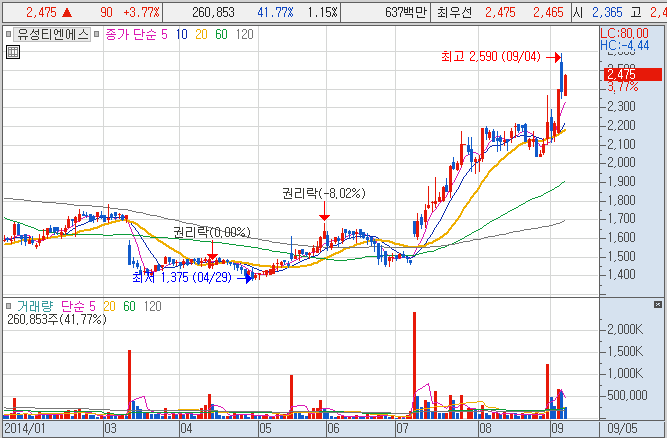The width and height of the screenshot is (667, 438).
Task: Click the red 2,475 current price tag
Action: pyautogui.click(x=633, y=74)
